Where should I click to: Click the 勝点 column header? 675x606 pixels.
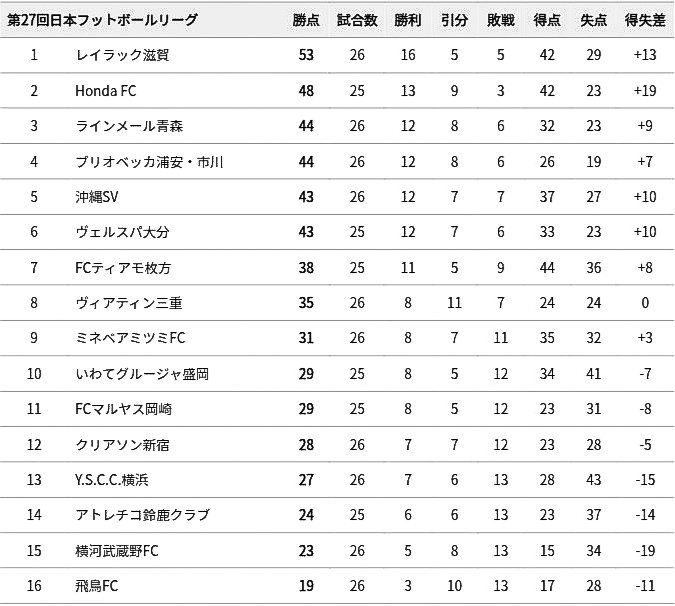pos(306,20)
